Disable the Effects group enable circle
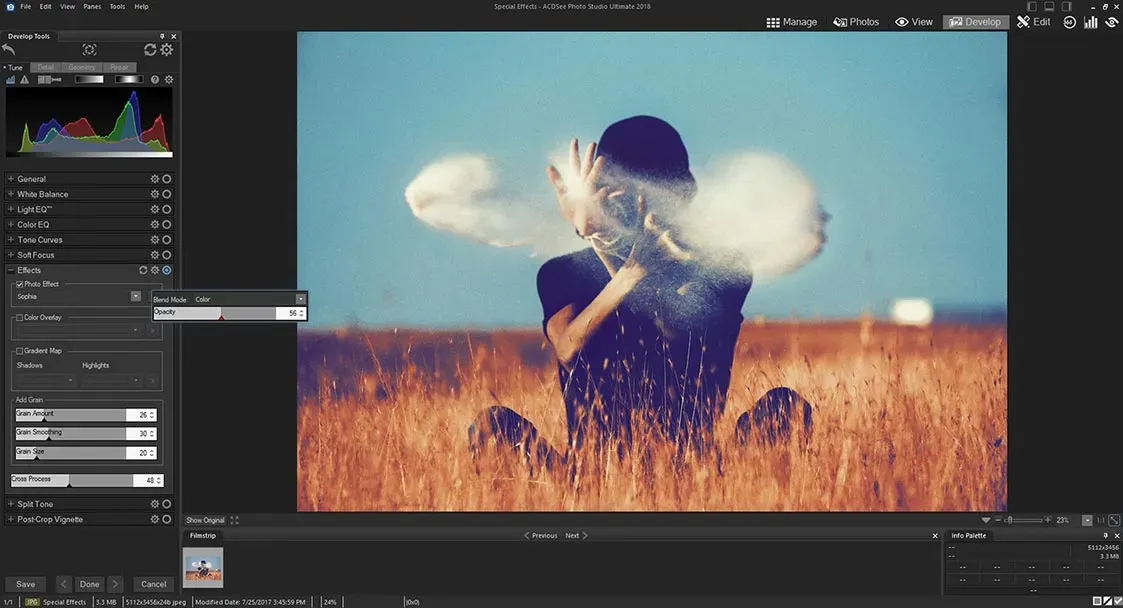 point(167,270)
